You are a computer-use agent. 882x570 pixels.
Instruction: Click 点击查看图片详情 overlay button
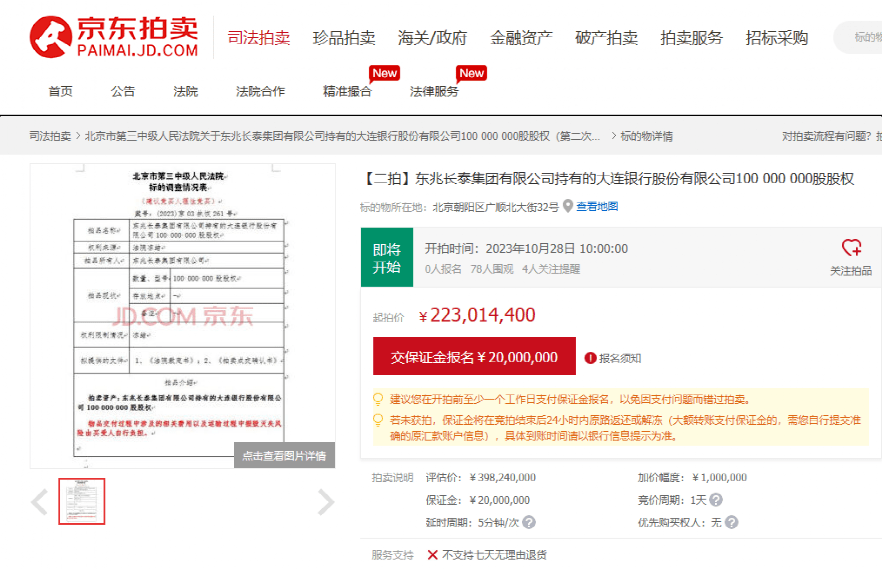click(284, 456)
